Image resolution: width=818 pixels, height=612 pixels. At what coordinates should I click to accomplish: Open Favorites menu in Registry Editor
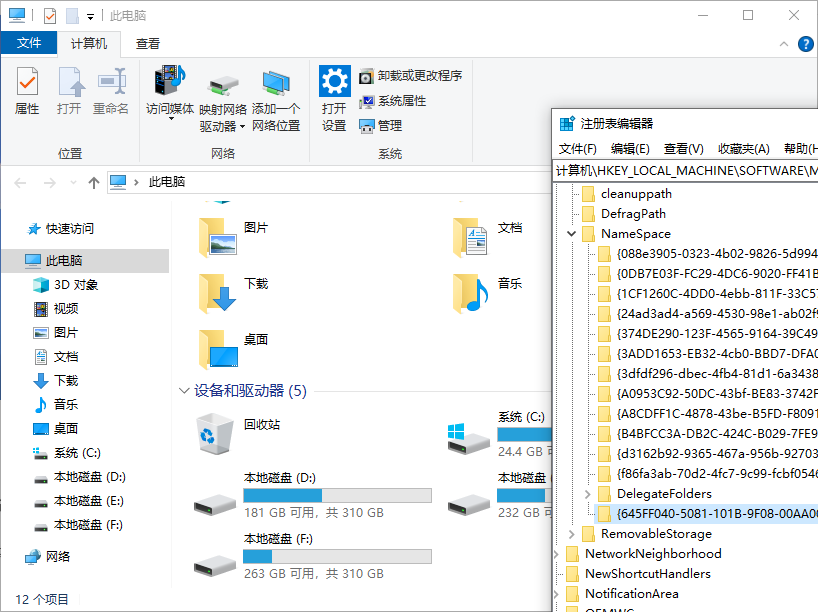[x=743, y=149]
